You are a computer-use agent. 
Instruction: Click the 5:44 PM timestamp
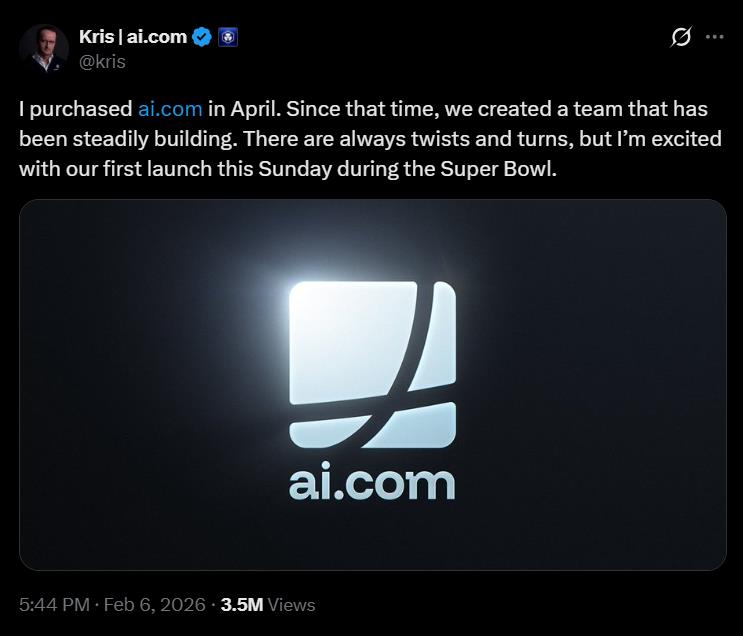pos(55,605)
